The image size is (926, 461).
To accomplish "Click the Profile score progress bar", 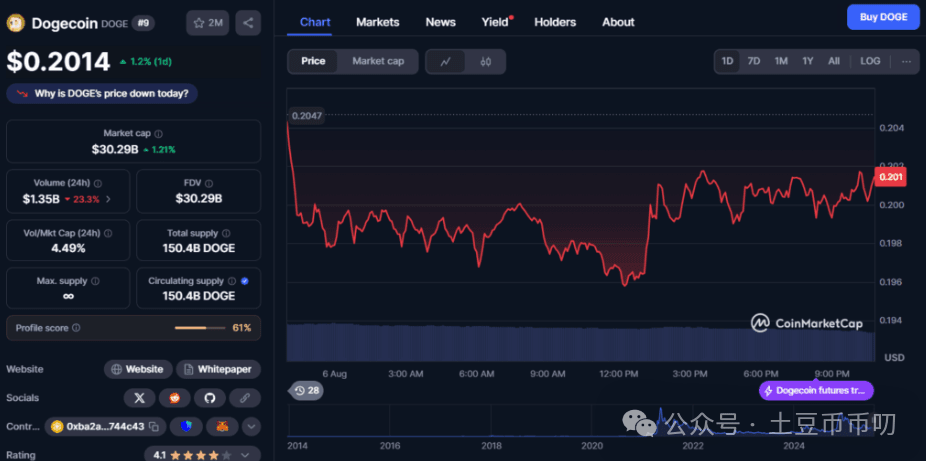I will point(200,328).
